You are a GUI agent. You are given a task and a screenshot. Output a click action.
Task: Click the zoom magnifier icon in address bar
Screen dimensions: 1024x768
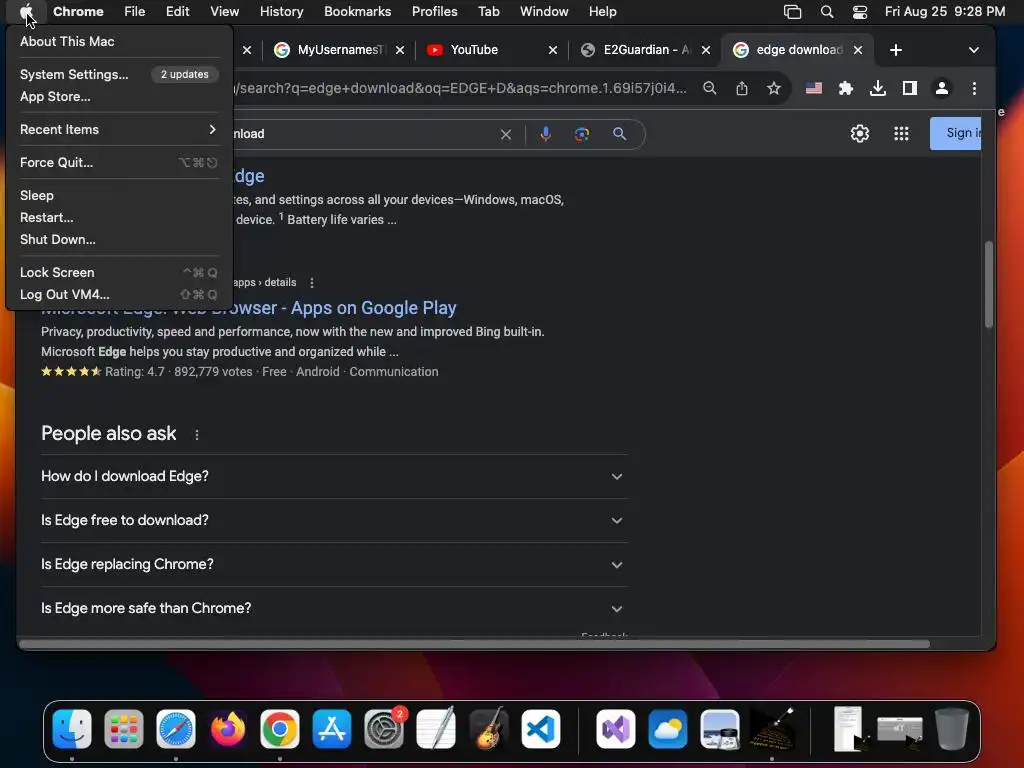pos(709,88)
